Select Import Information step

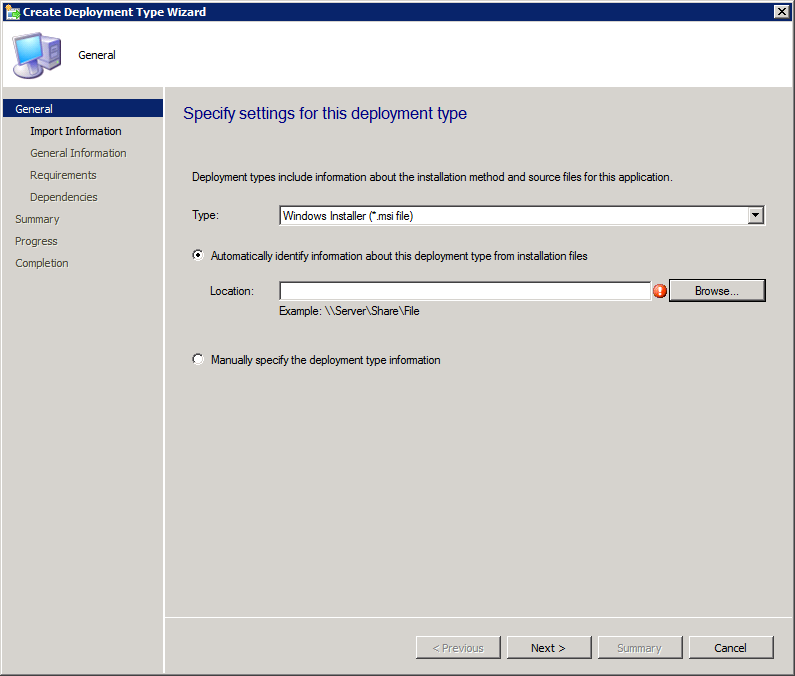(76, 131)
